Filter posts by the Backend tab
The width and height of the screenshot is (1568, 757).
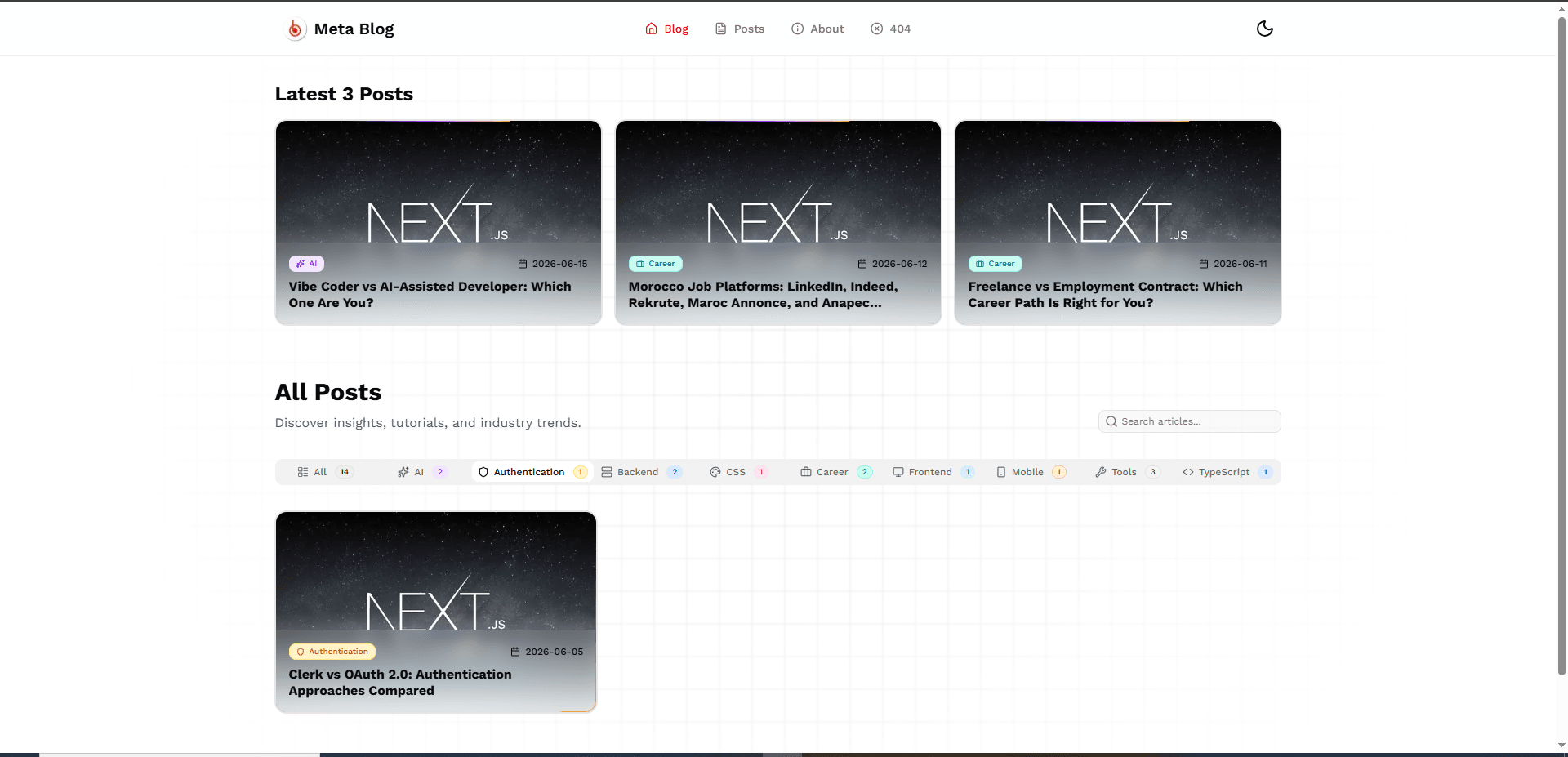pyautogui.click(x=641, y=472)
